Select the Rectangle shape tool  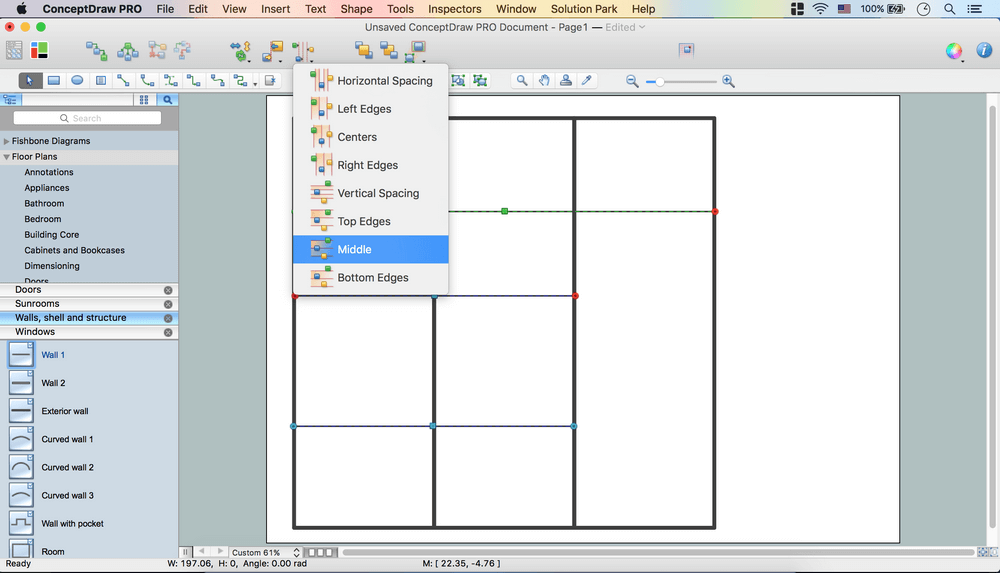coord(54,80)
